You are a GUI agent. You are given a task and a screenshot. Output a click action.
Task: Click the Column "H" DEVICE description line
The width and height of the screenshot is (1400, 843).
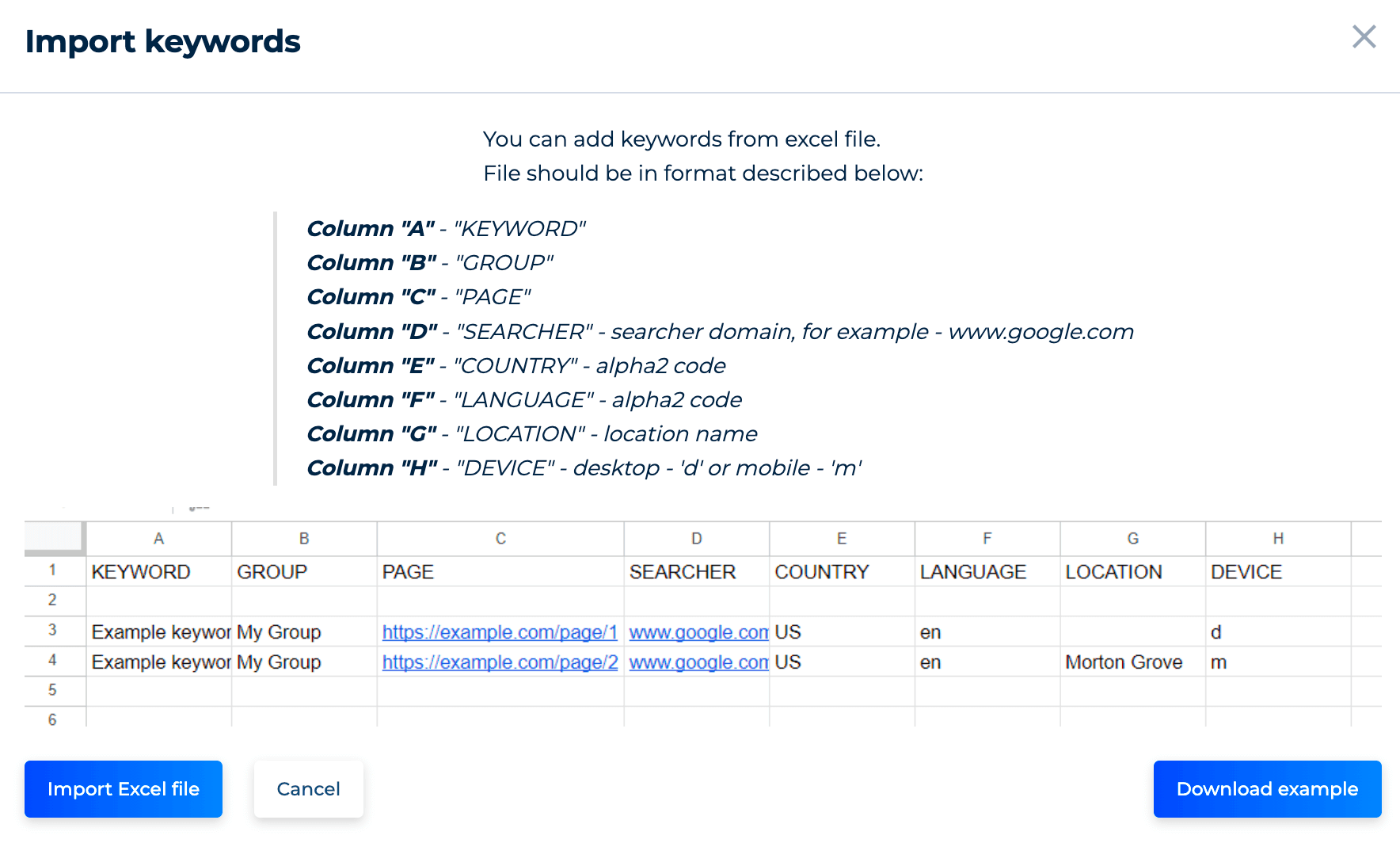(x=584, y=468)
